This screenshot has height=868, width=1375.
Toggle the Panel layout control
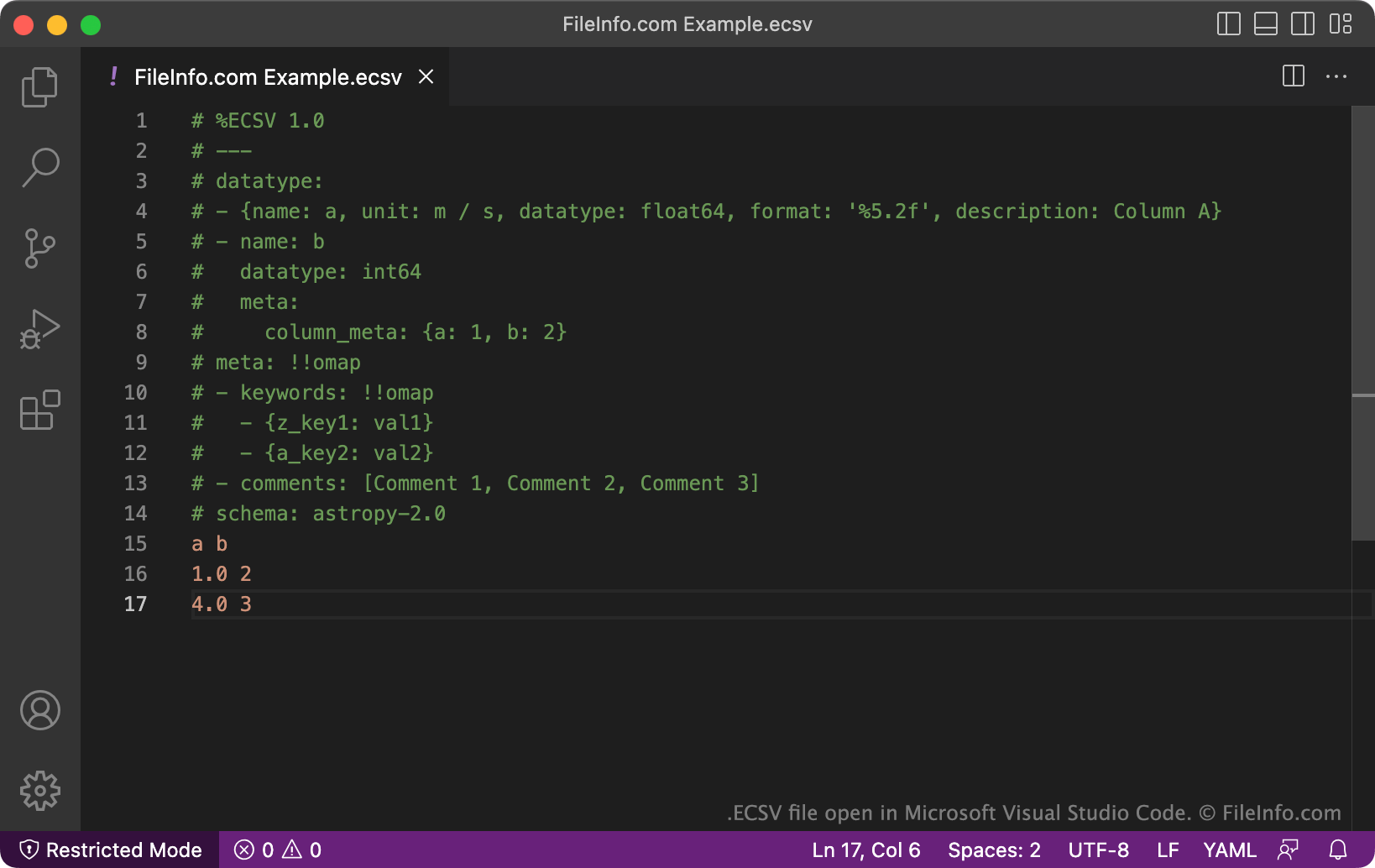tap(1265, 24)
